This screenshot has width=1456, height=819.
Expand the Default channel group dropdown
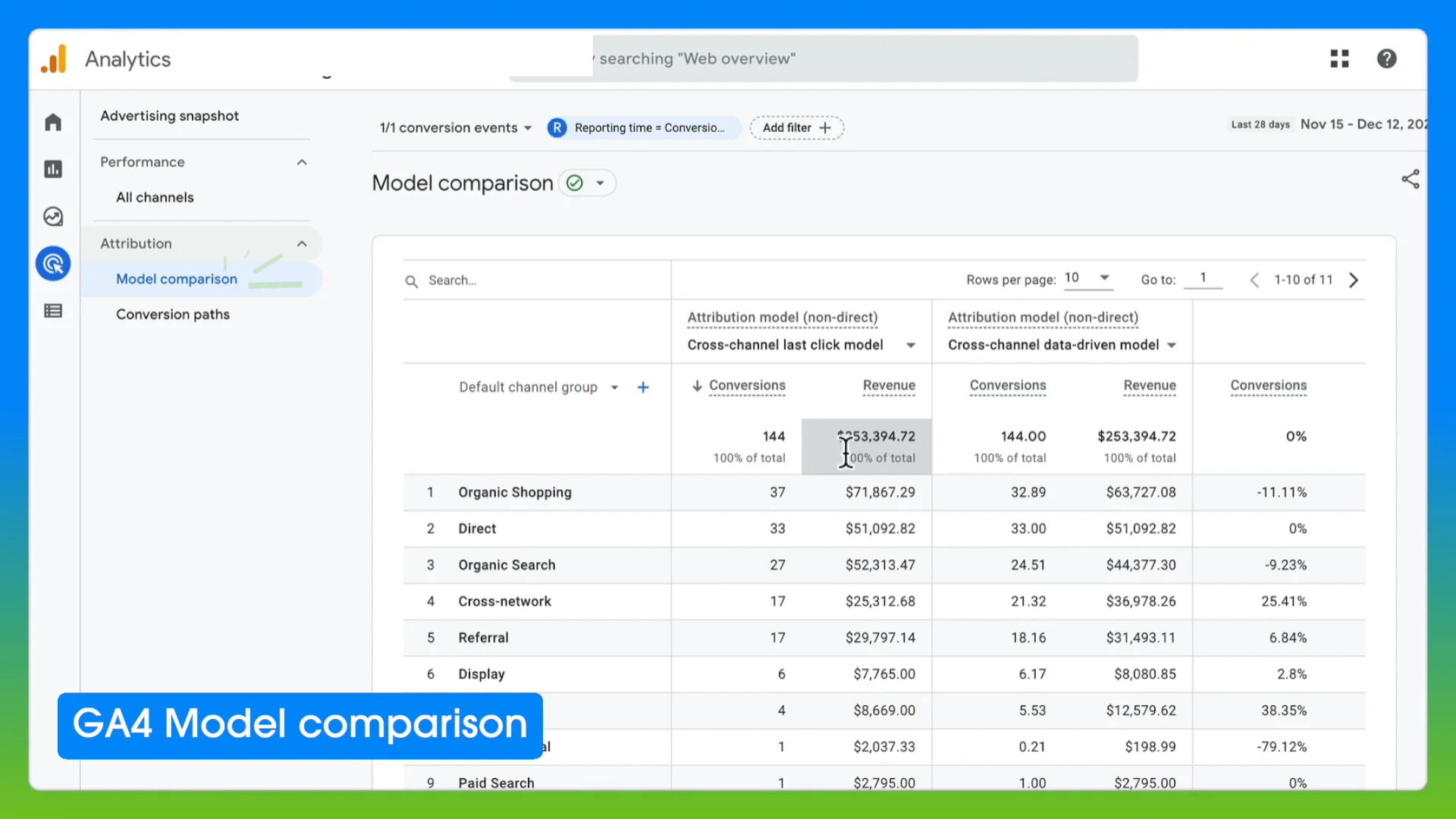614,387
